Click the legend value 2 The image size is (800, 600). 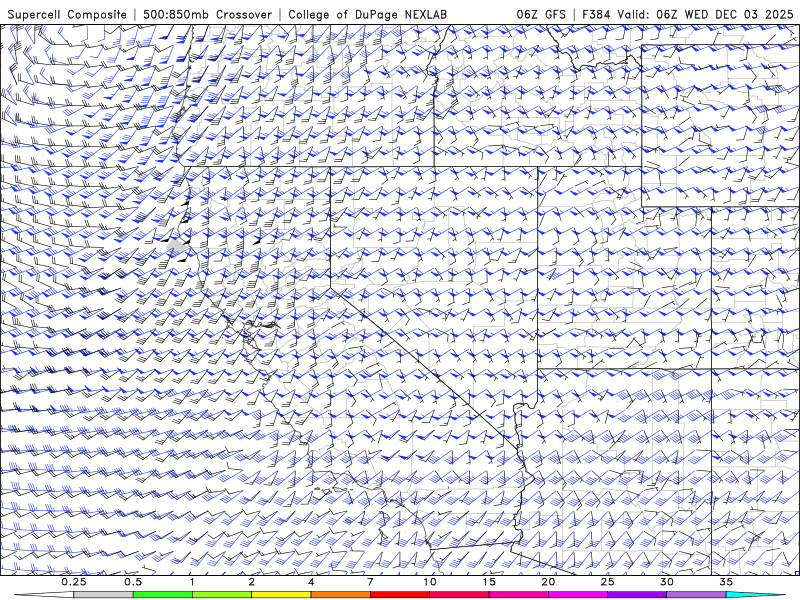[x=252, y=582]
